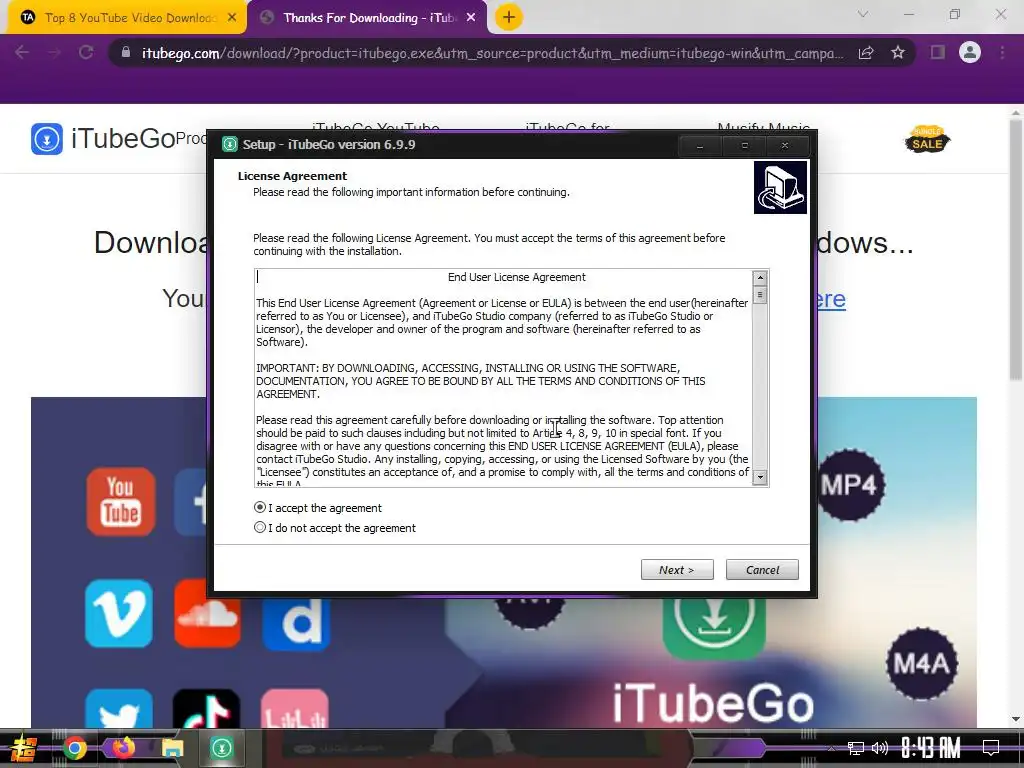Click the MP4 format badge
Viewport: 1024px width, 768px height.
click(849, 485)
